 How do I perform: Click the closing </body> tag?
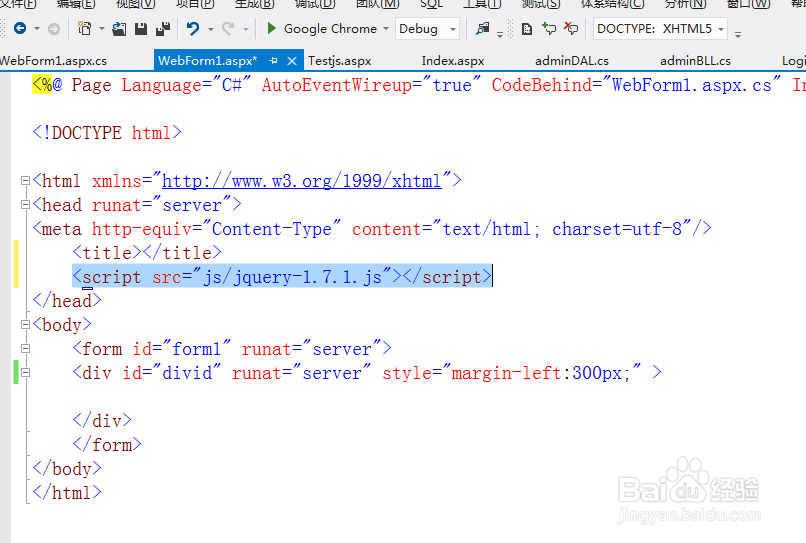67,468
